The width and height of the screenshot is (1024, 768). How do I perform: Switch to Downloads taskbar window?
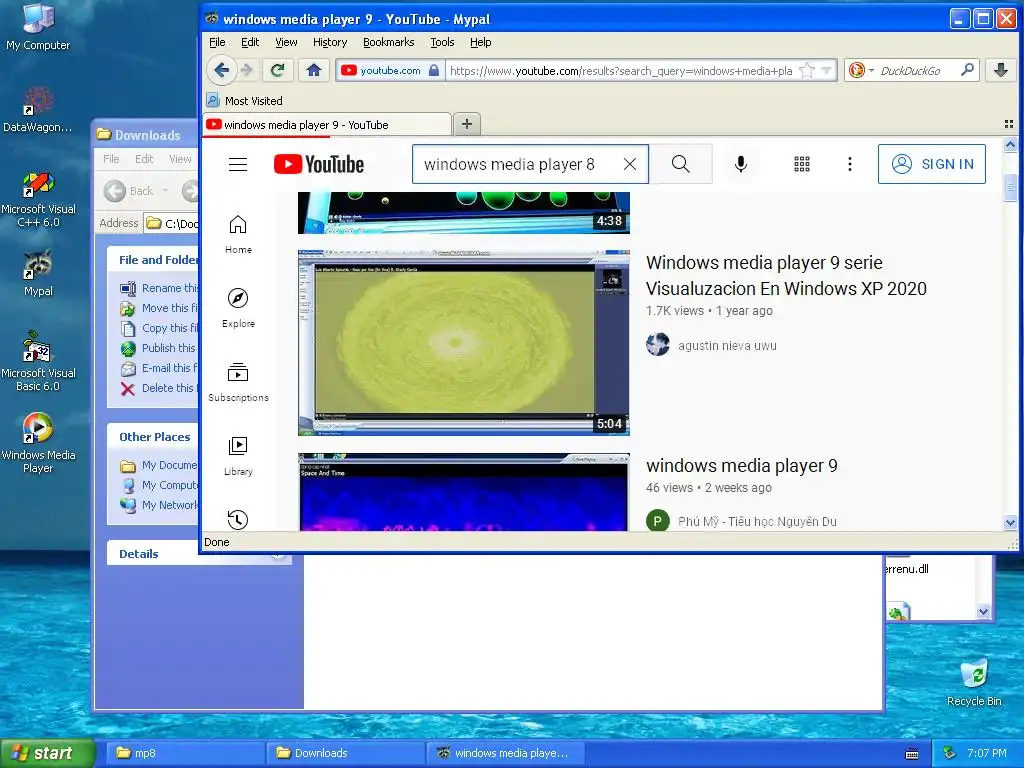click(345, 753)
